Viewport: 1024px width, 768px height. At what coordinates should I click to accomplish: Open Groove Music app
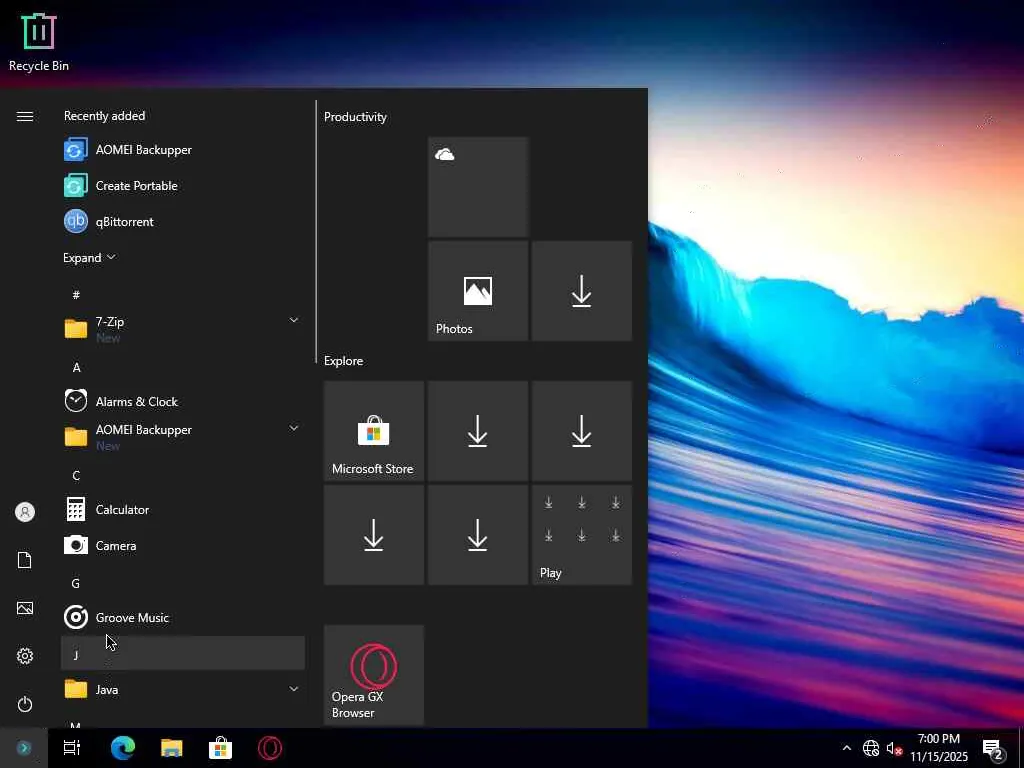[132, 618]
